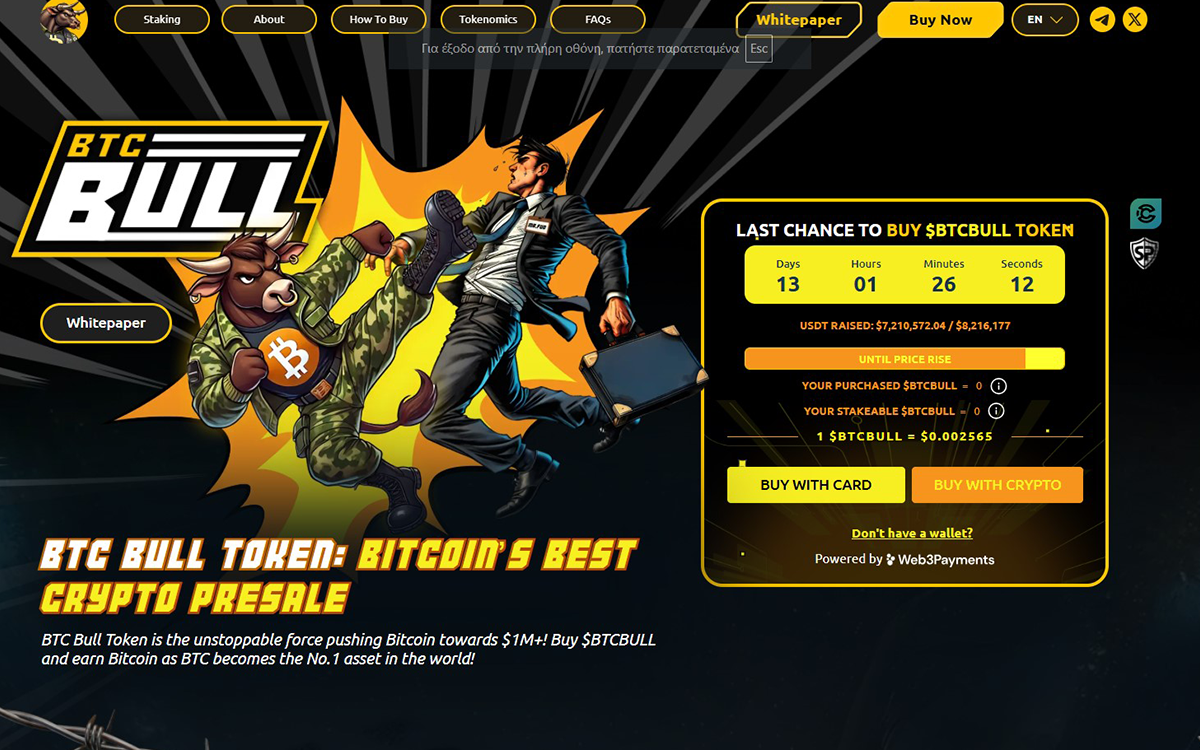Show info for Your Purchased $BTCBULL
This screenshot has width=1200, height=750.
(998, 386)
